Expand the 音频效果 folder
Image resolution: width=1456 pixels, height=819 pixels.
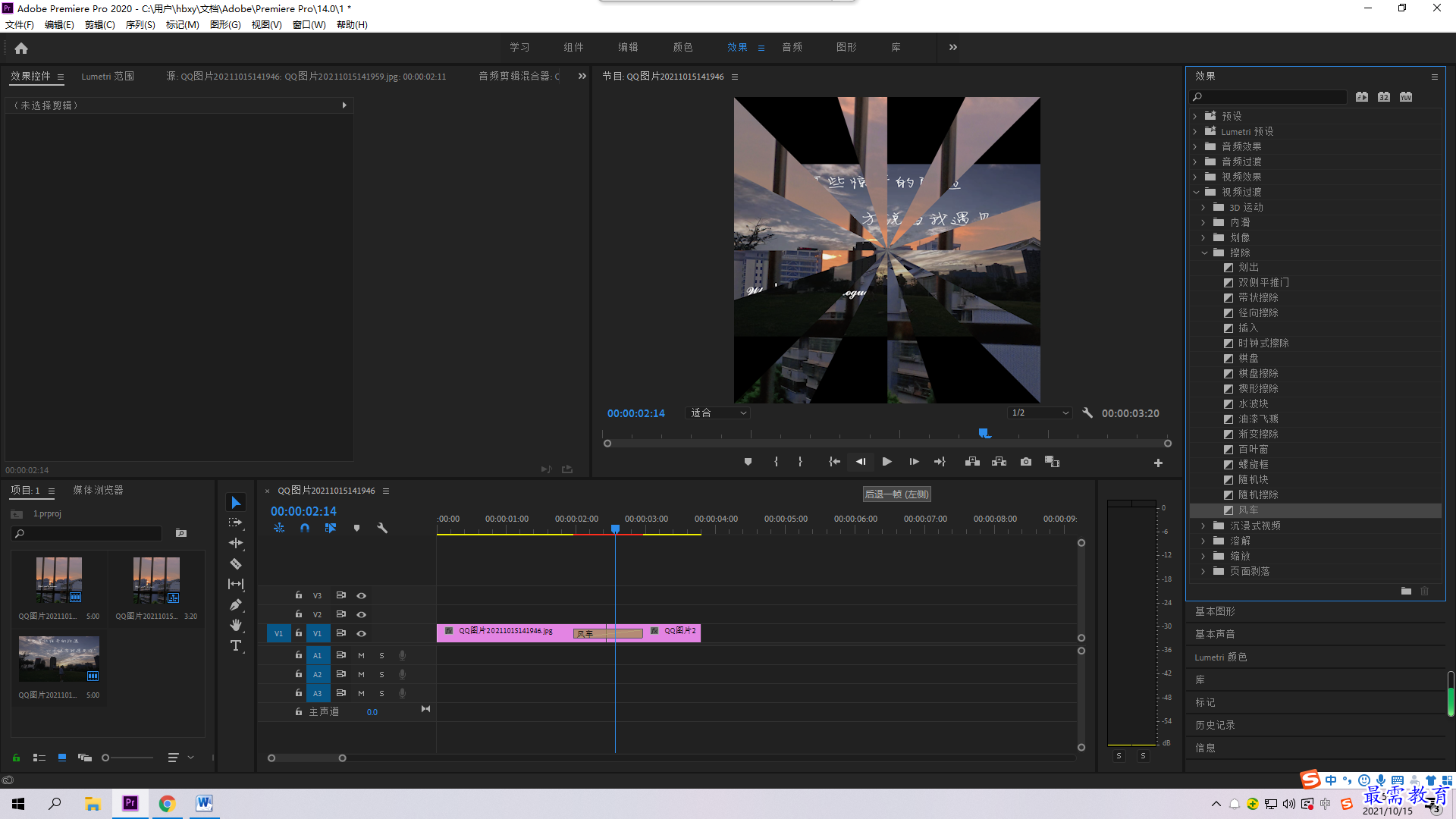(1195, 146)
